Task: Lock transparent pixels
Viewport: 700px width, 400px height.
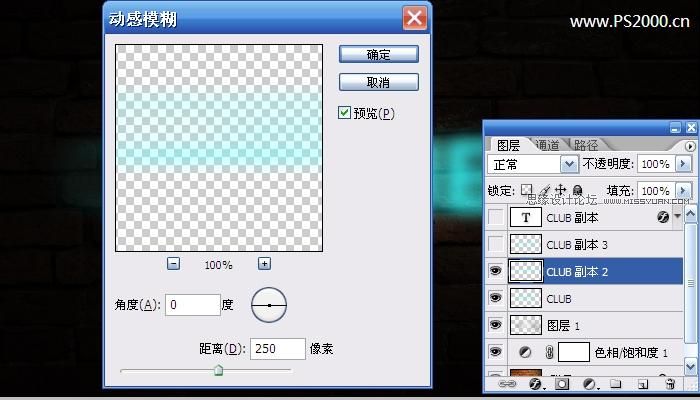Action: 527,190
